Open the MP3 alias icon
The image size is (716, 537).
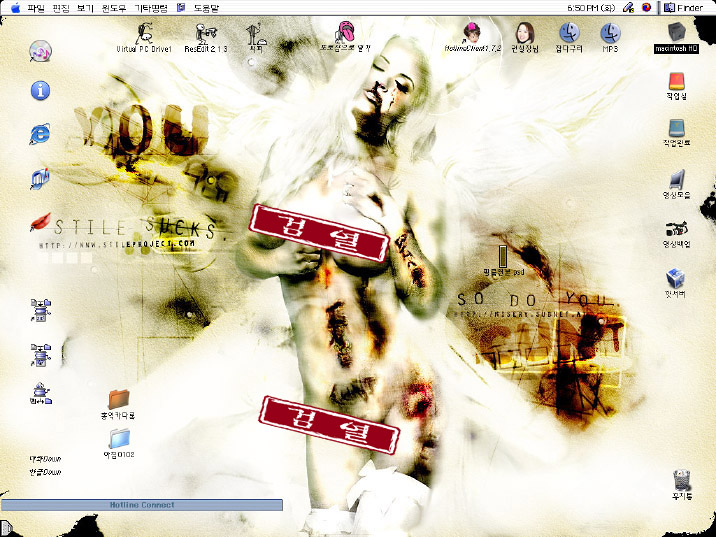point(610,32)
